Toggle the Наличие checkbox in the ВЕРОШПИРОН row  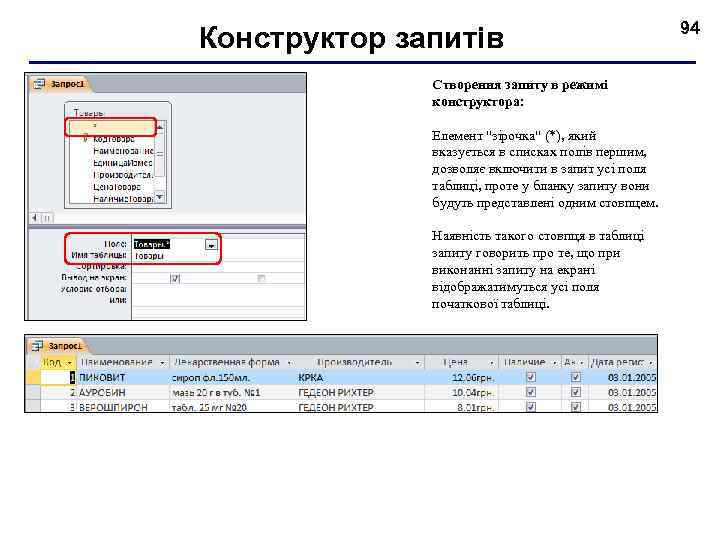pos(531,407)
